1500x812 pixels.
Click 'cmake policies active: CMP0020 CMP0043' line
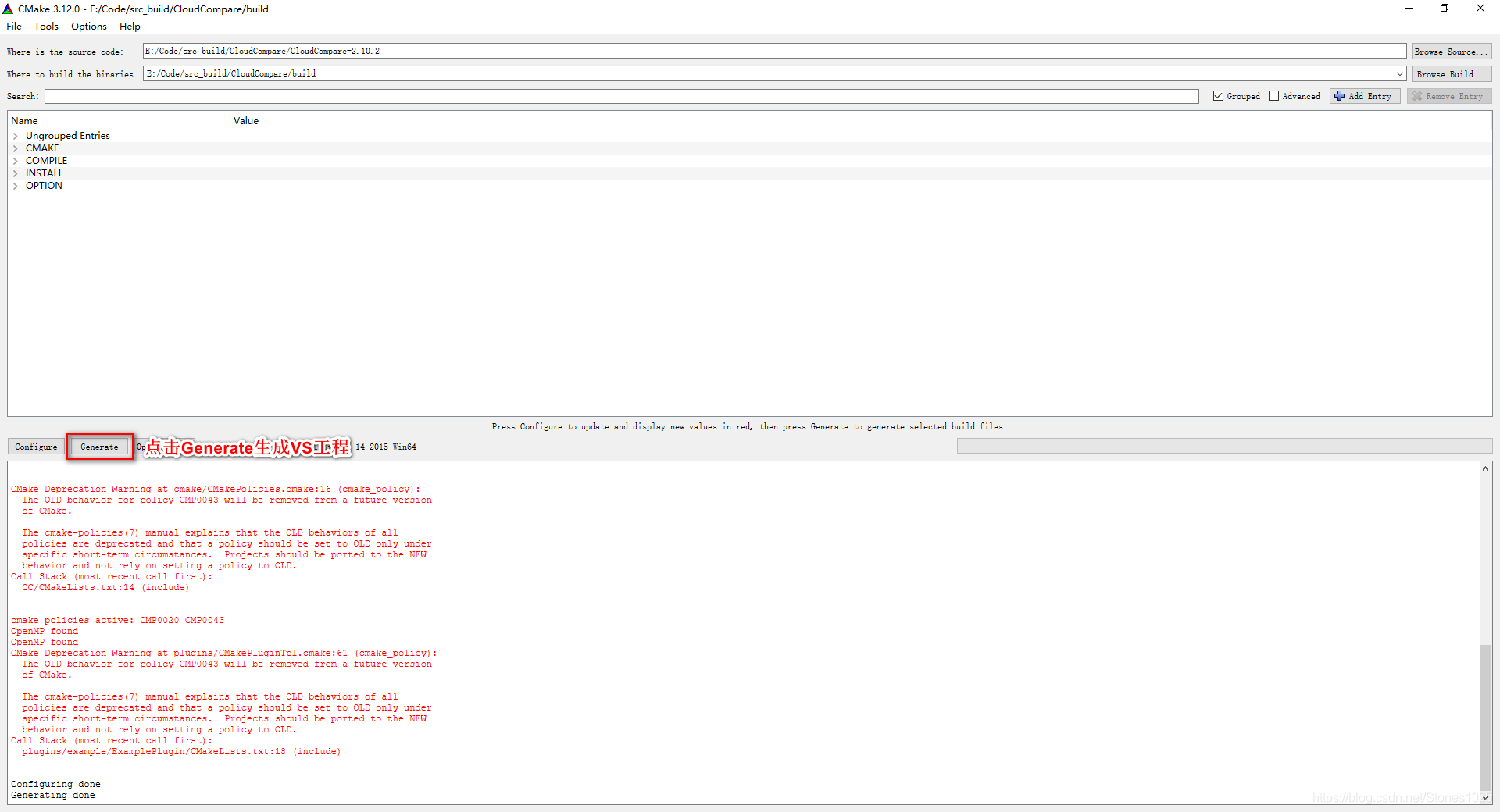click(x=117, y=620)
